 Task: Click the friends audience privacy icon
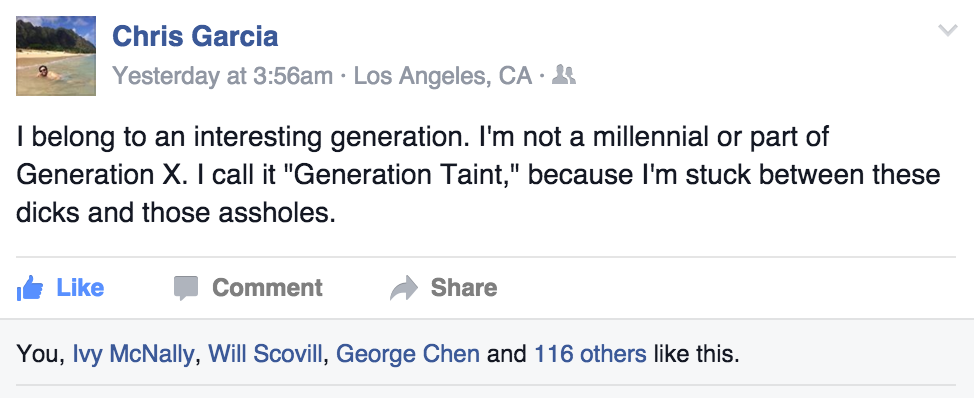click(x=563, y=75)
